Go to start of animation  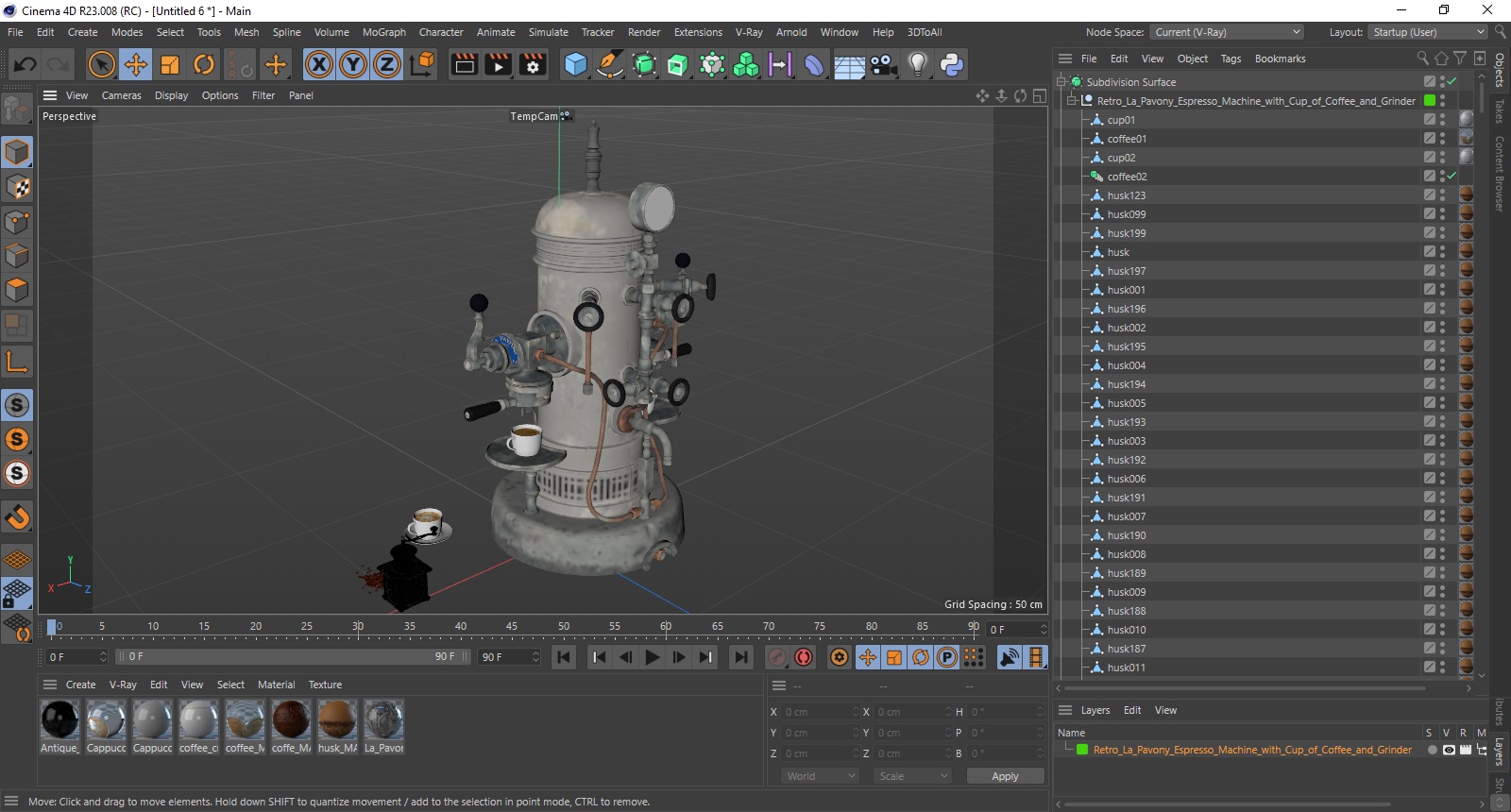pos(564,657)
